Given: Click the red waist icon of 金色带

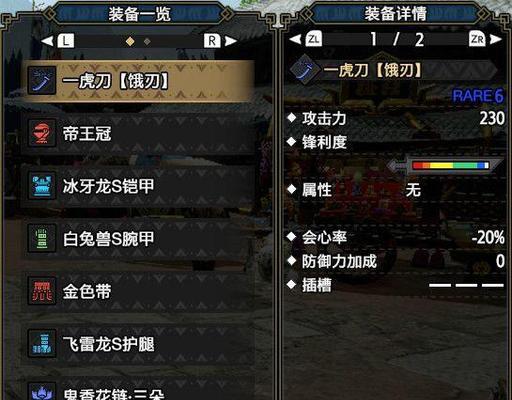Looking at the screenshot, I should tap(42, 291).
